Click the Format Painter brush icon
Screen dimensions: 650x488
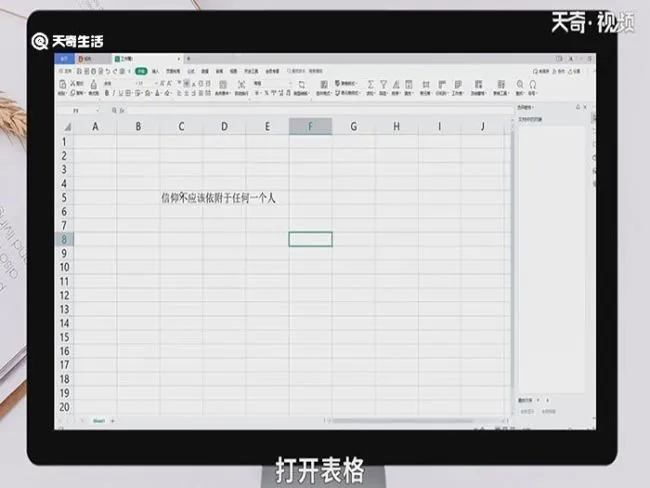pos(94,84)
